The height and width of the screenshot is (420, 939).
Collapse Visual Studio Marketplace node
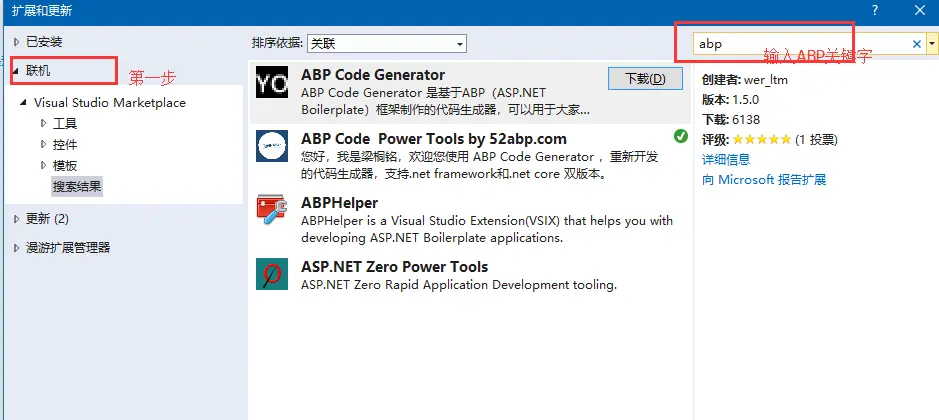23,103
